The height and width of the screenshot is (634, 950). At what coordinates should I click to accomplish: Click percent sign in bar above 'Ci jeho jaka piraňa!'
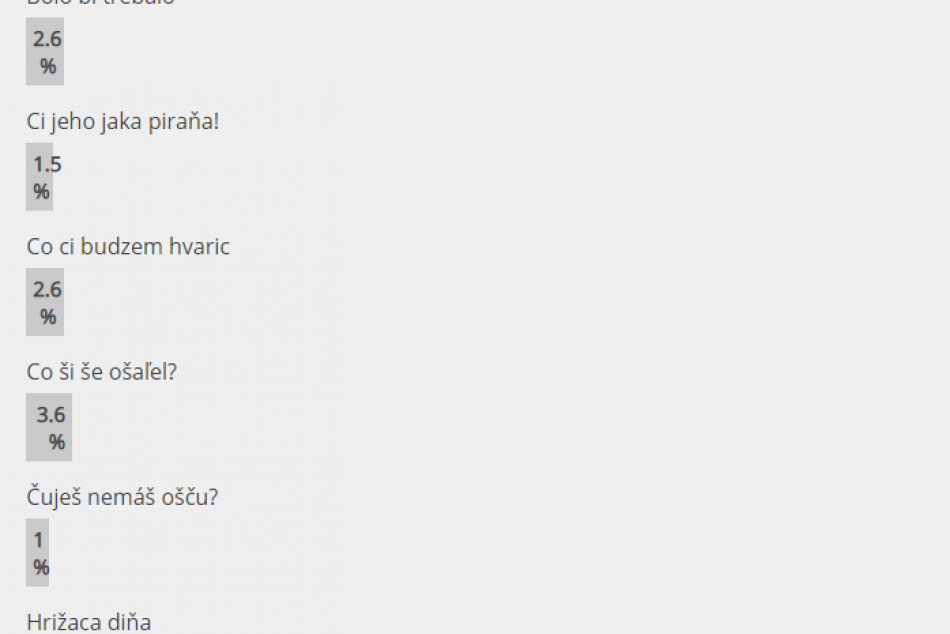[48, 66]
